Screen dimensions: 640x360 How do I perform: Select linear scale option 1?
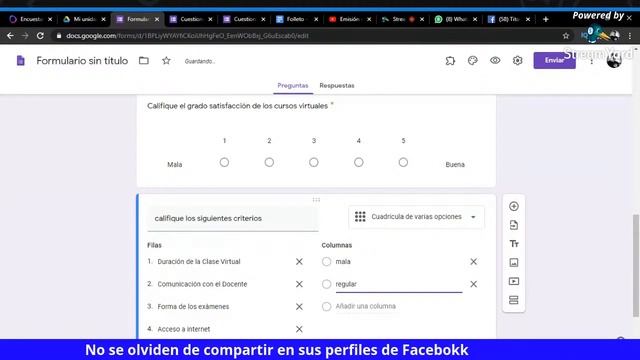tap(224, 162)
